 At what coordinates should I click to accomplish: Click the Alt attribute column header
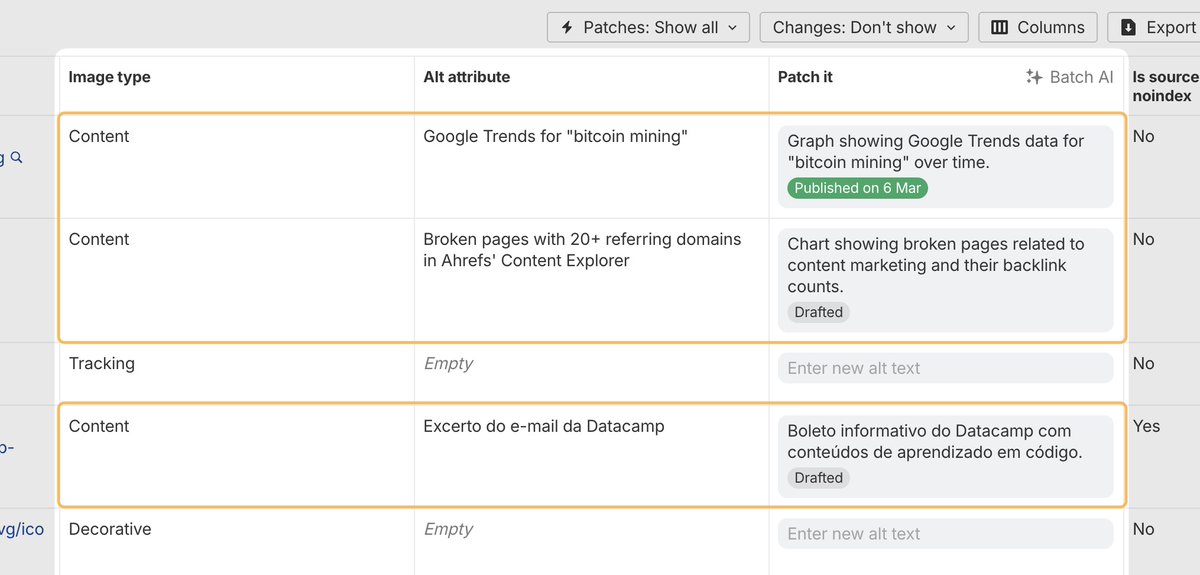[x=467, y=77]
